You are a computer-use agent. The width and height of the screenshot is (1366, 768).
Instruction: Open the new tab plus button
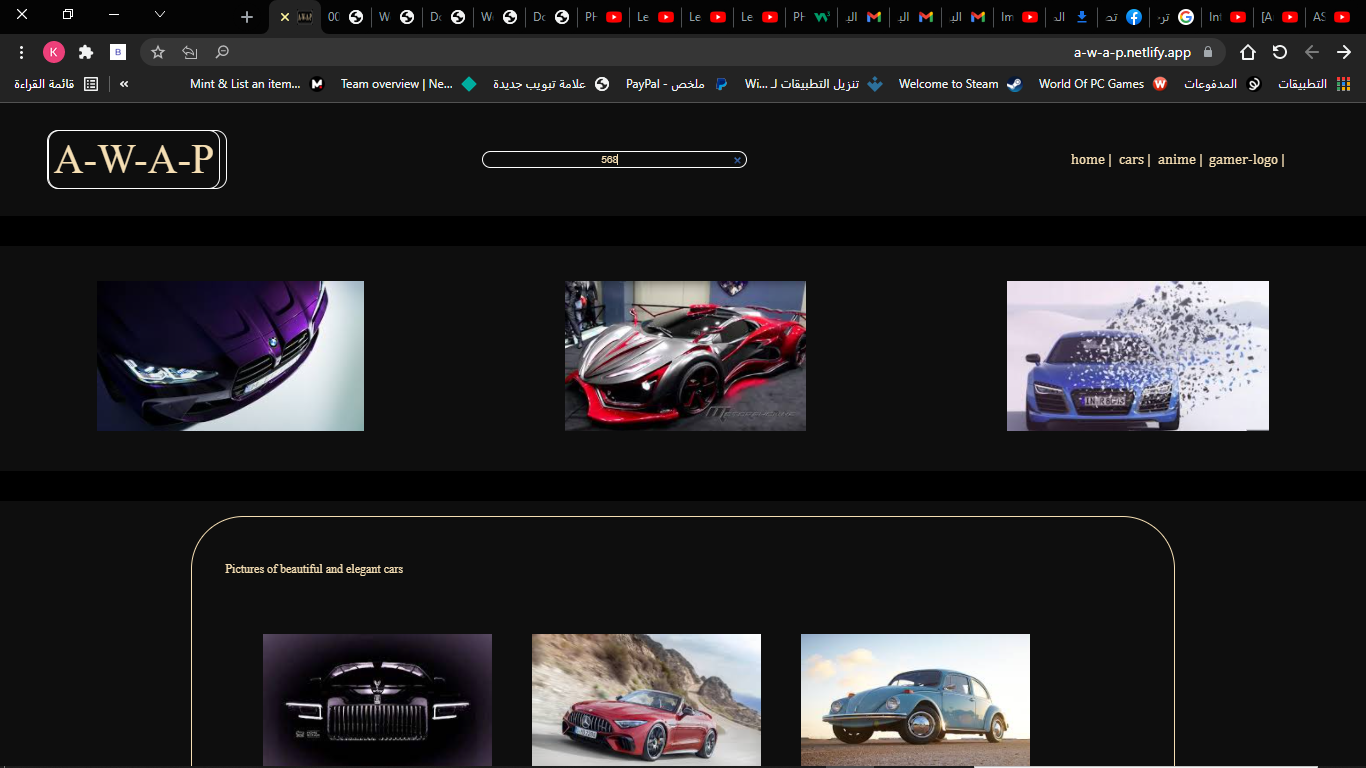[x=247, y=17]
